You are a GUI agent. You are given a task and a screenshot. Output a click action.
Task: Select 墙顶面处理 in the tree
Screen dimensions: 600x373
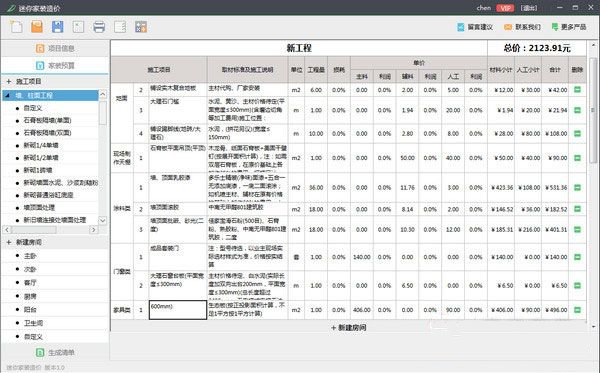(39, 207)
